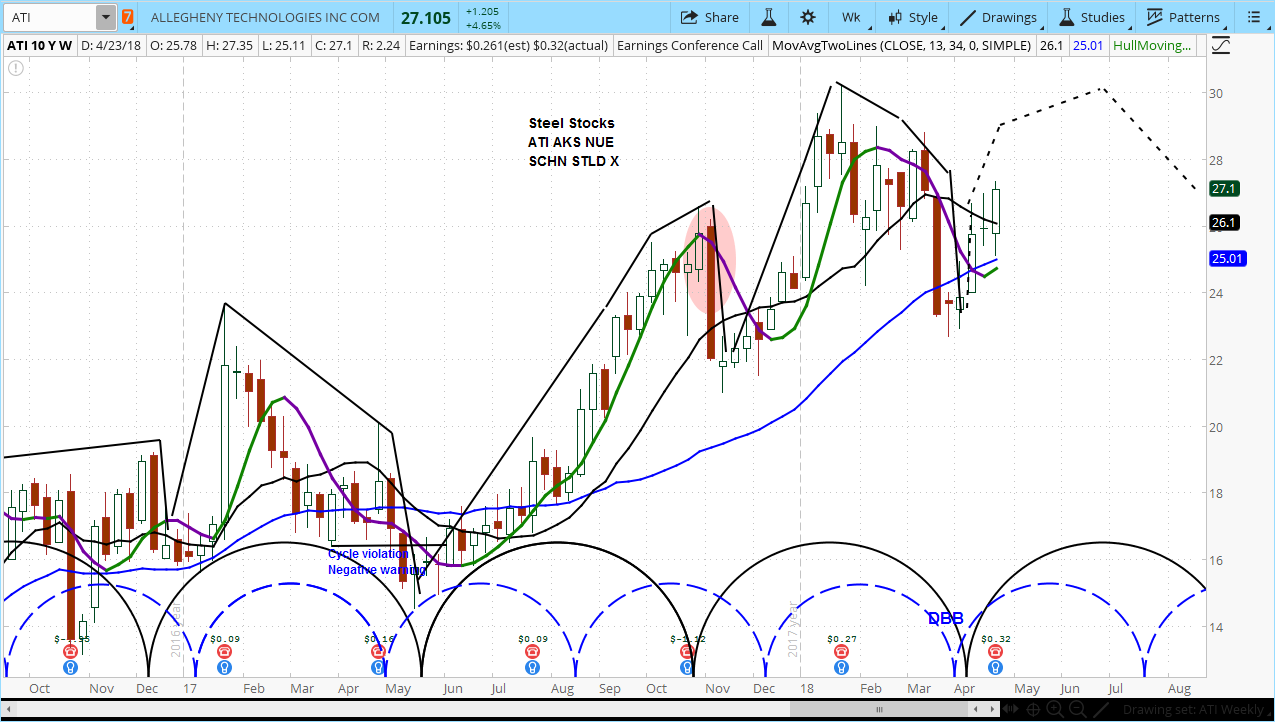Open the ATI symbol dropdown arrow
The width and height of the screenshot is (1275, 722).
coord(104,17)
